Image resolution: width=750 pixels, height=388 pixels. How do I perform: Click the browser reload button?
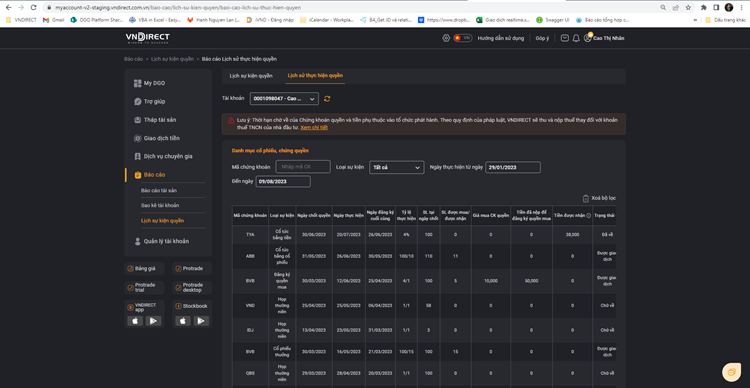(33, 8)
